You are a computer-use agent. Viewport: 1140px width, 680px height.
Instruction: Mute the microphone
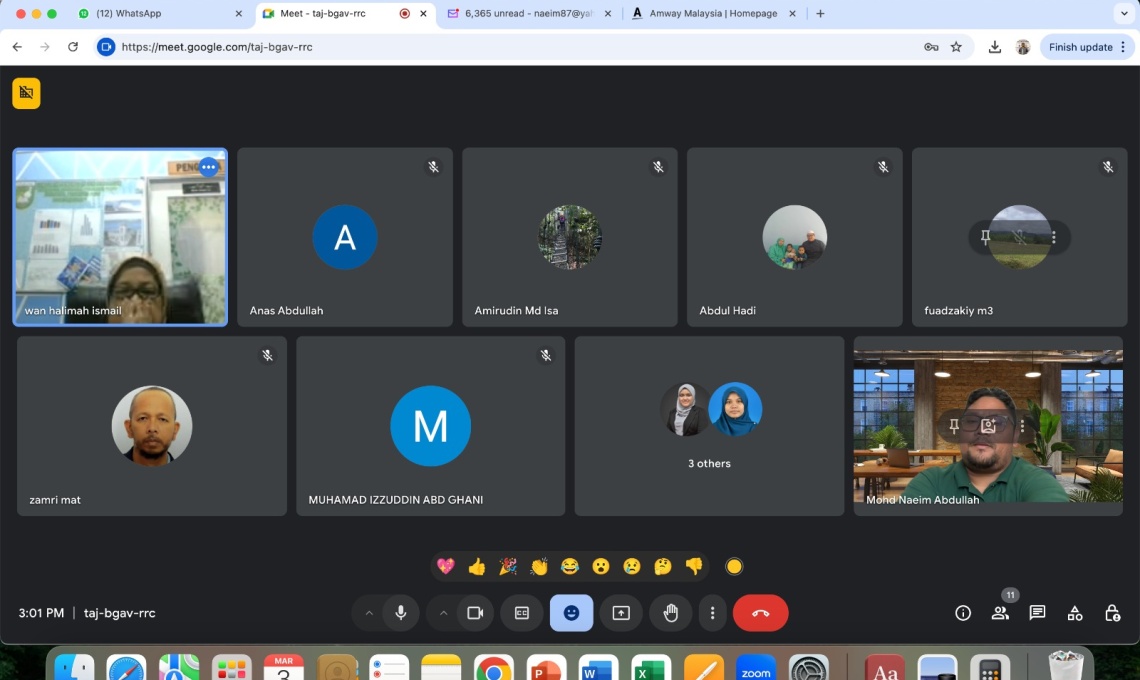click(401, 613)
